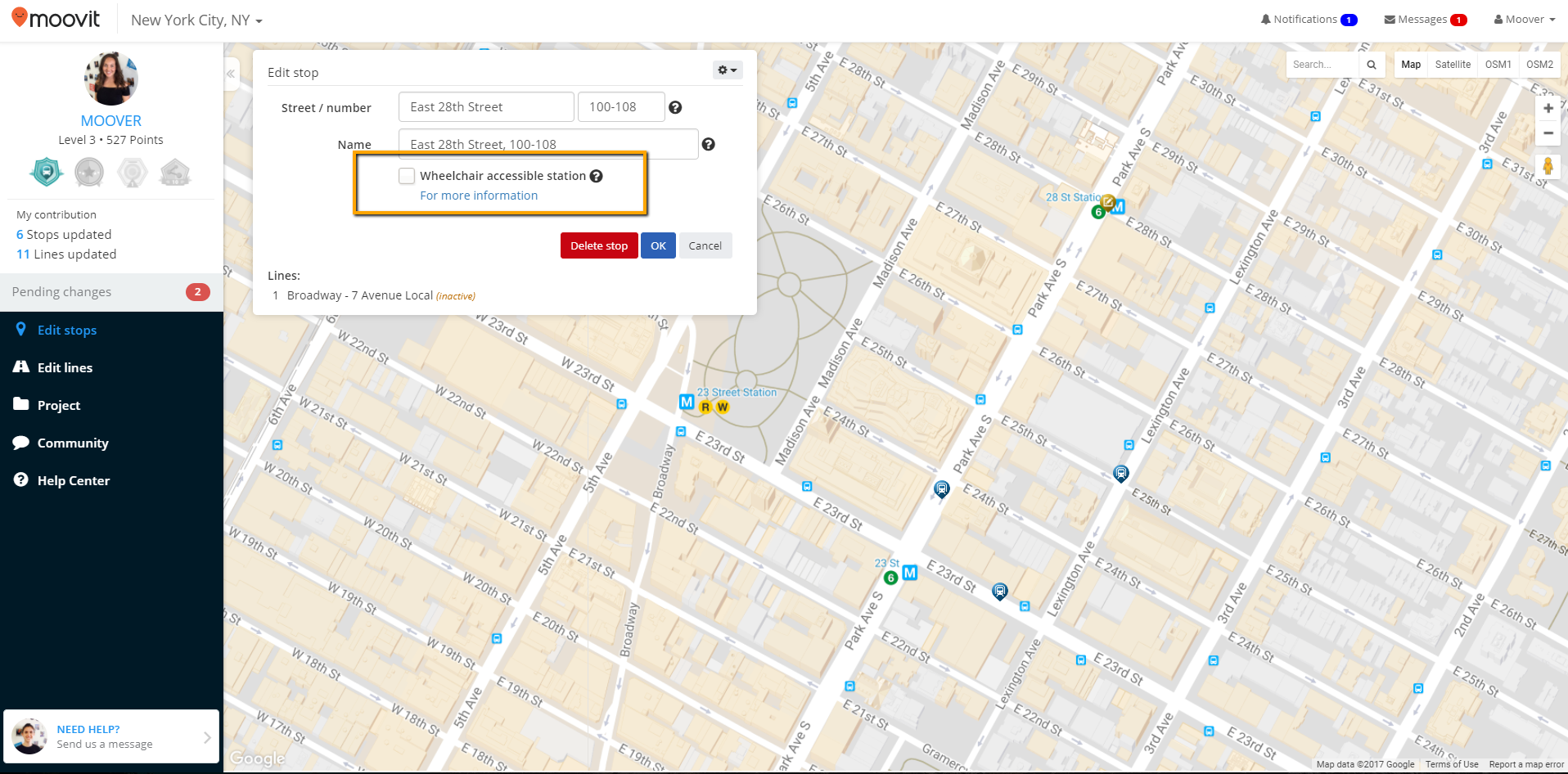
Task: Click the Street View pegman
Action: click(1548, 166)
